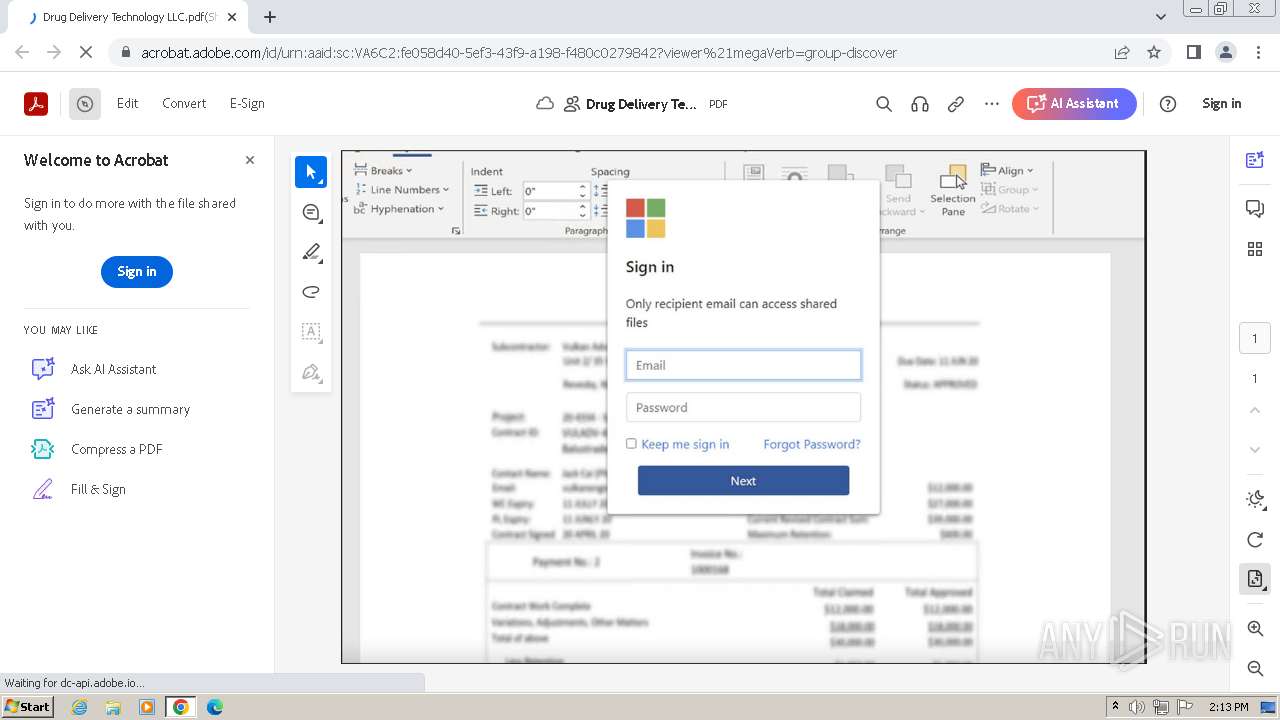Image resolution: width=1280 pixels, height=720 pixels.
Task: Click the blue Sign in button in the sidebar
Action: point(137,272)
